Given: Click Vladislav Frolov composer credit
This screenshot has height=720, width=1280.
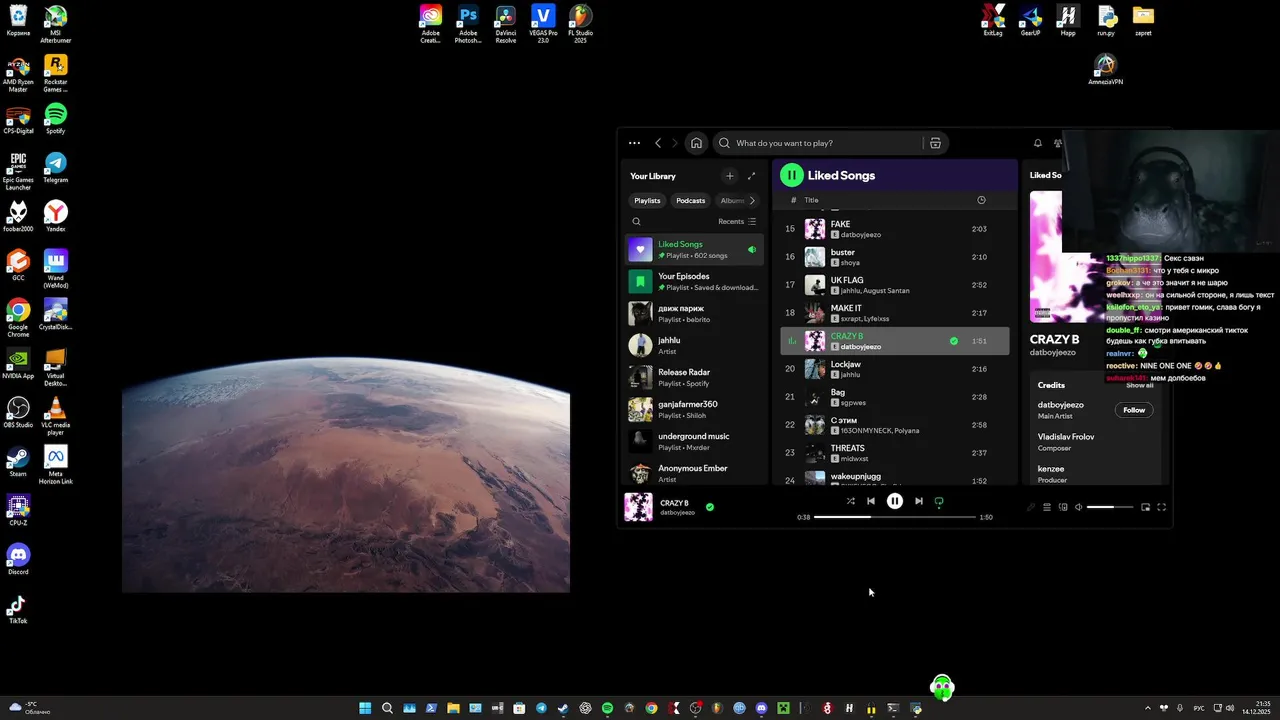Looking at the screenshot, I should coord(1066,437).
